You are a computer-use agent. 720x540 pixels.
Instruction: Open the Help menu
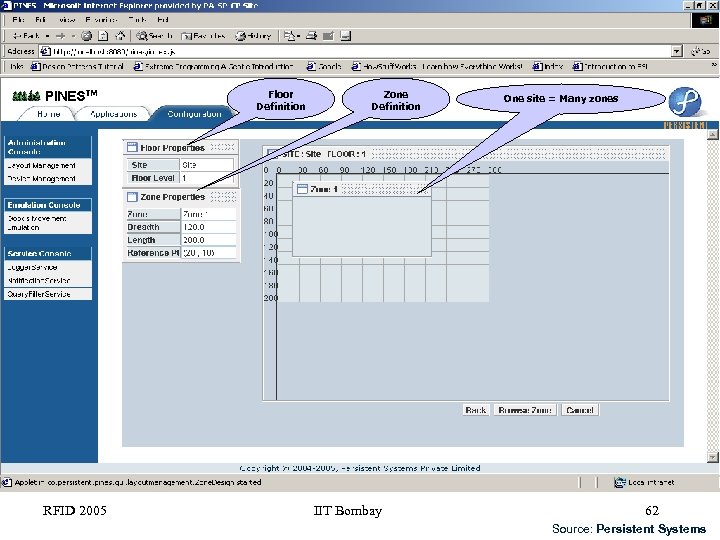click(163, 20)
